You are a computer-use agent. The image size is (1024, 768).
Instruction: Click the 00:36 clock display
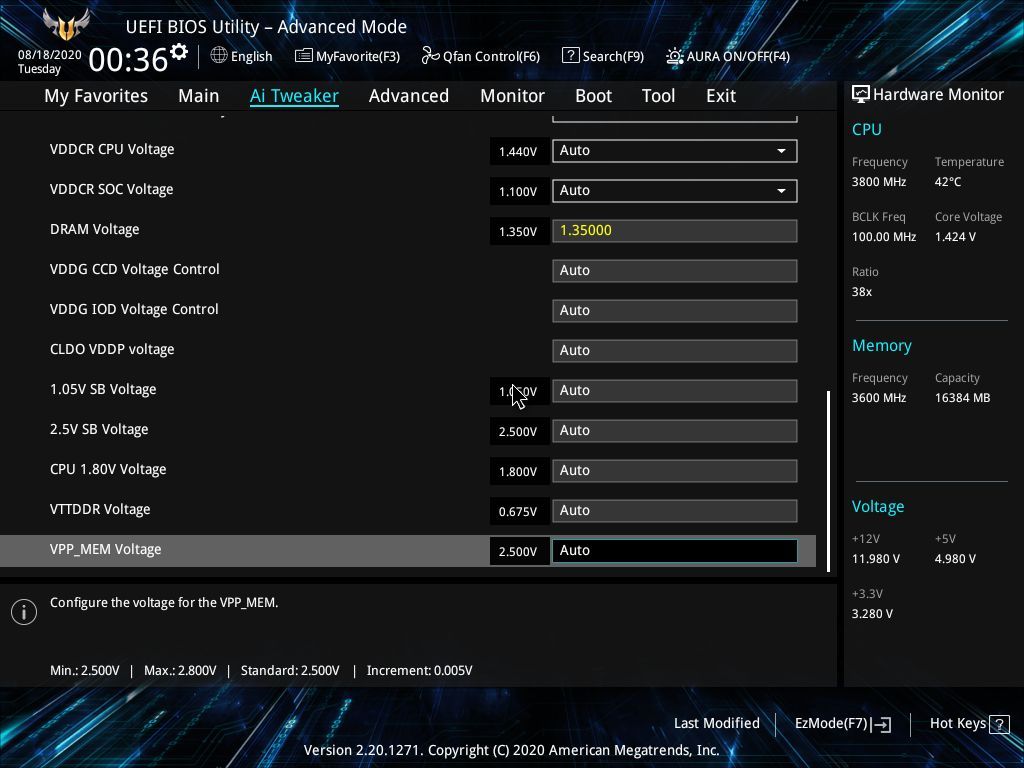point(128,60)
